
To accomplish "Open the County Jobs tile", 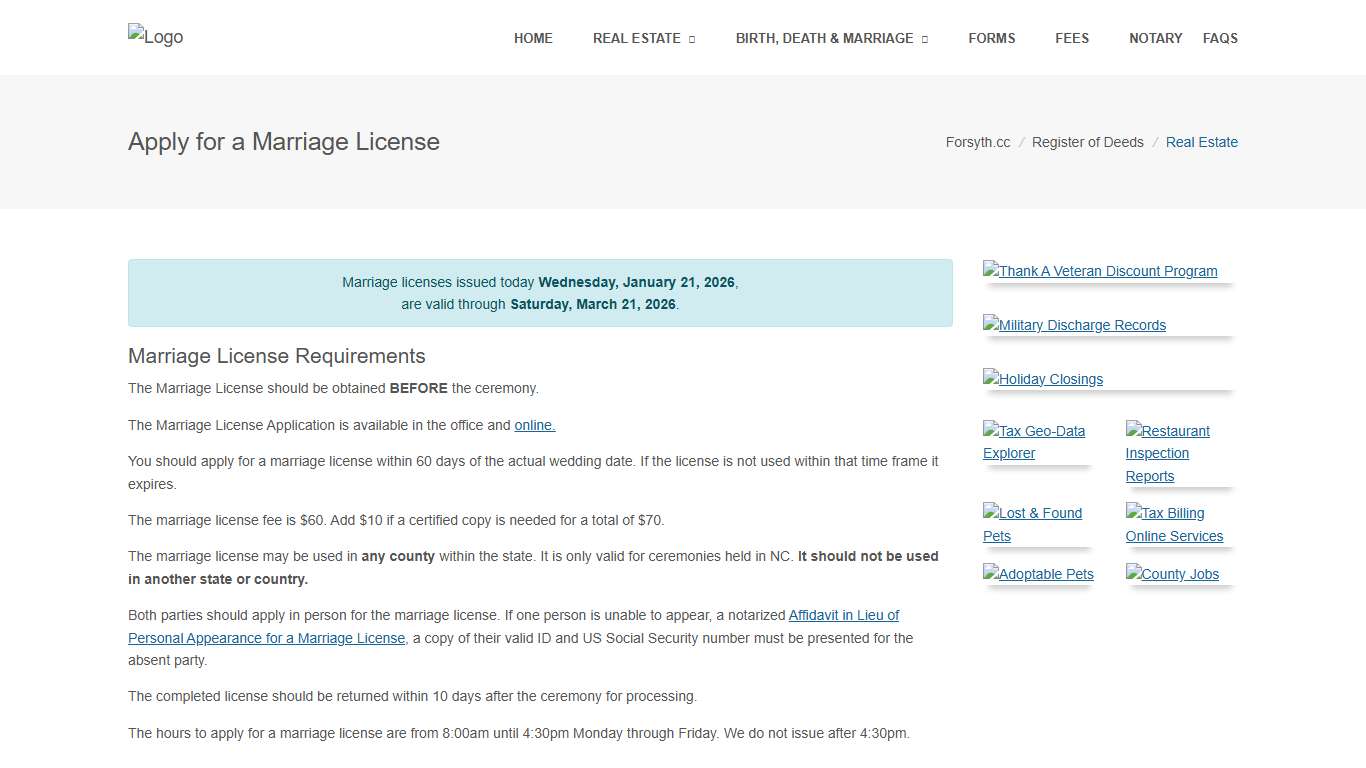I will coord(1172,574).
